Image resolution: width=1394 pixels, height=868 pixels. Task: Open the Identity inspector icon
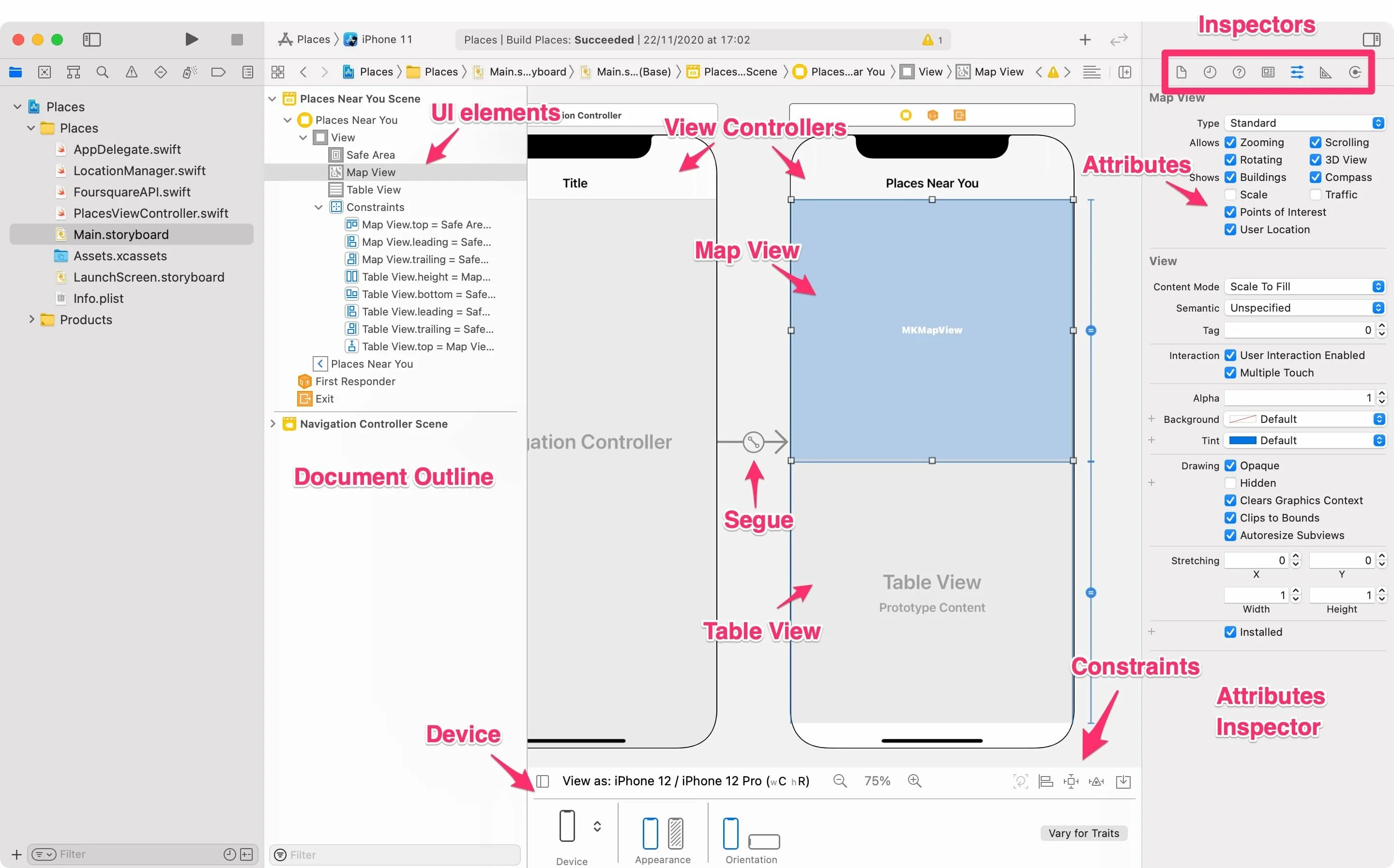(1268, 72)
